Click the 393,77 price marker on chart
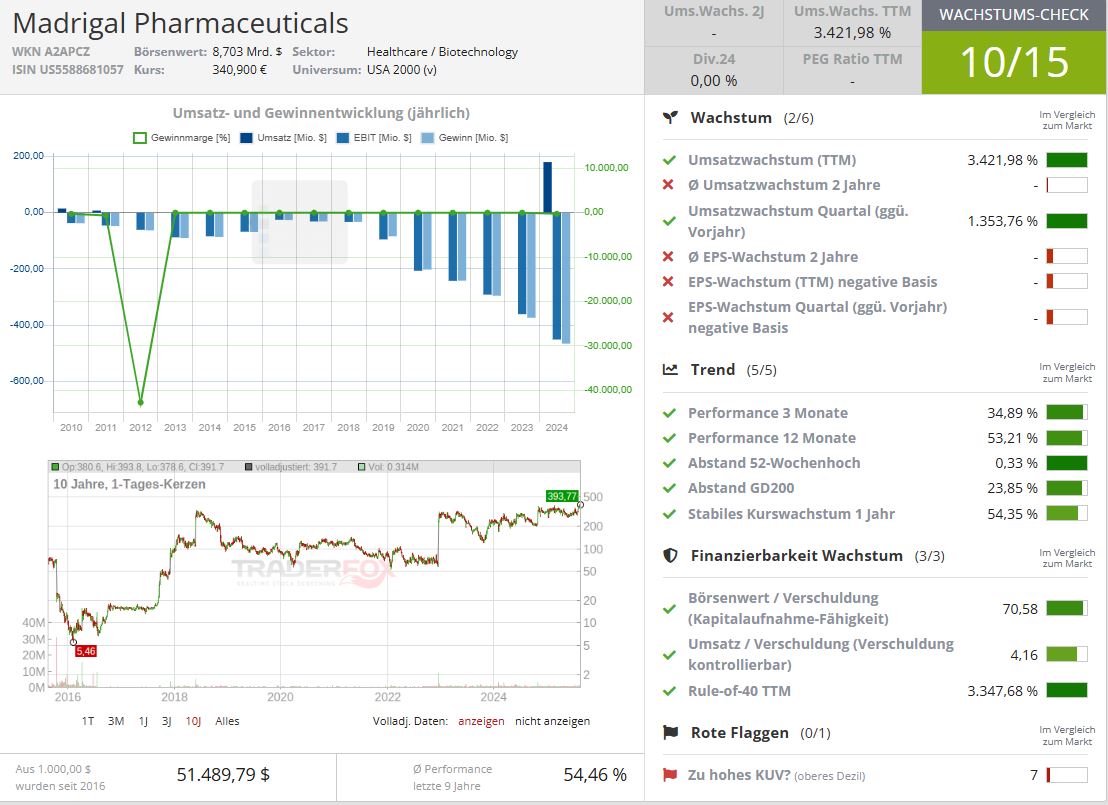Screen dimensions: 1108x805 [562, 496]
